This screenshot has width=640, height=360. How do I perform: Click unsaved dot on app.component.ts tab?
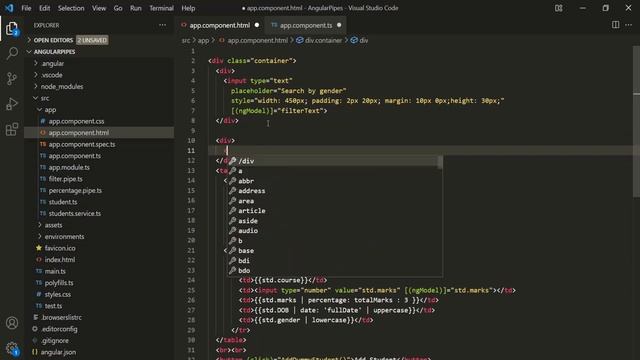pyautogui.click(x=339, y=25)
